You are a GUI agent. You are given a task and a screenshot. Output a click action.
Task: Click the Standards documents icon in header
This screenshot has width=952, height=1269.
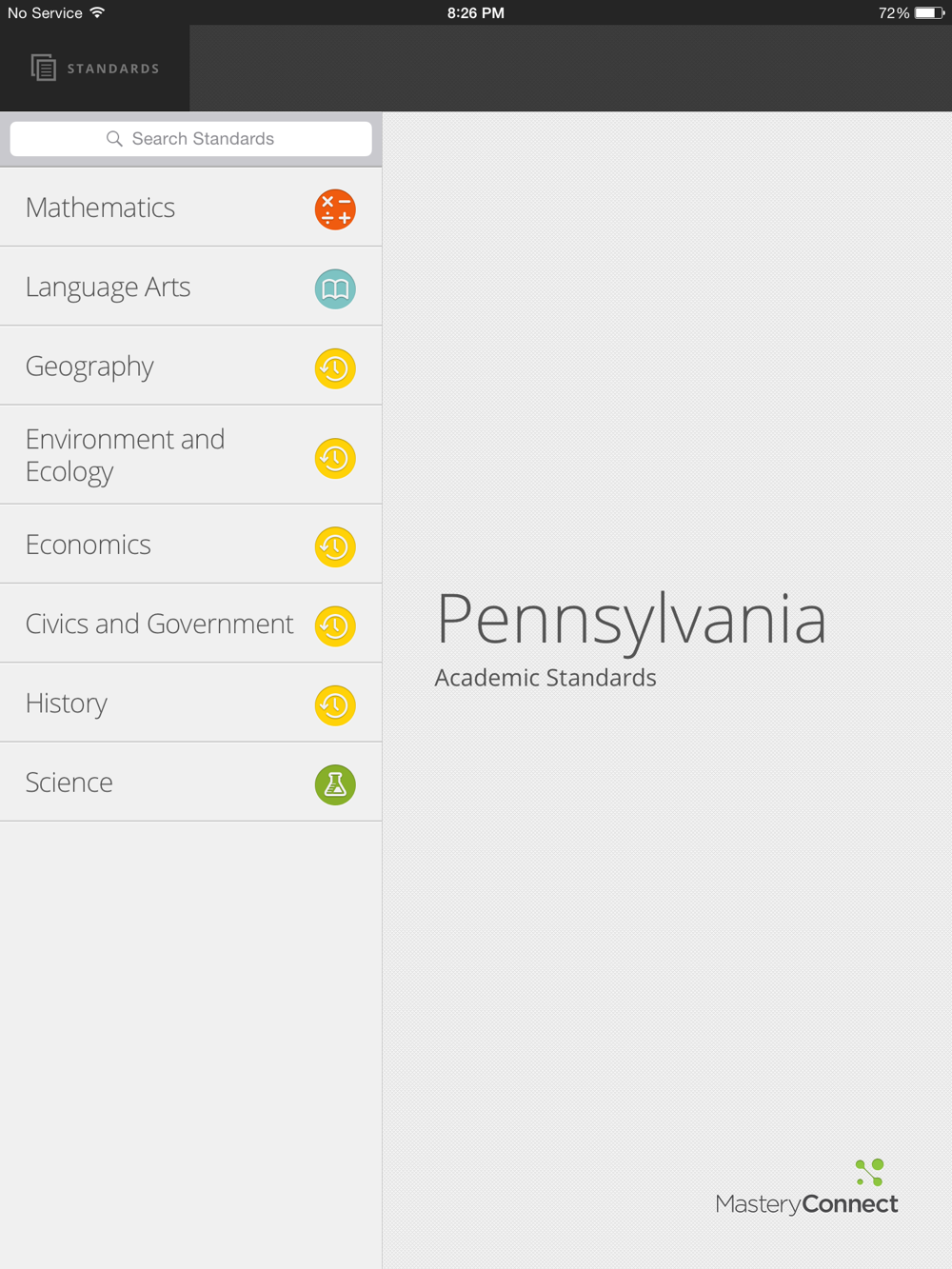[43, 68]
